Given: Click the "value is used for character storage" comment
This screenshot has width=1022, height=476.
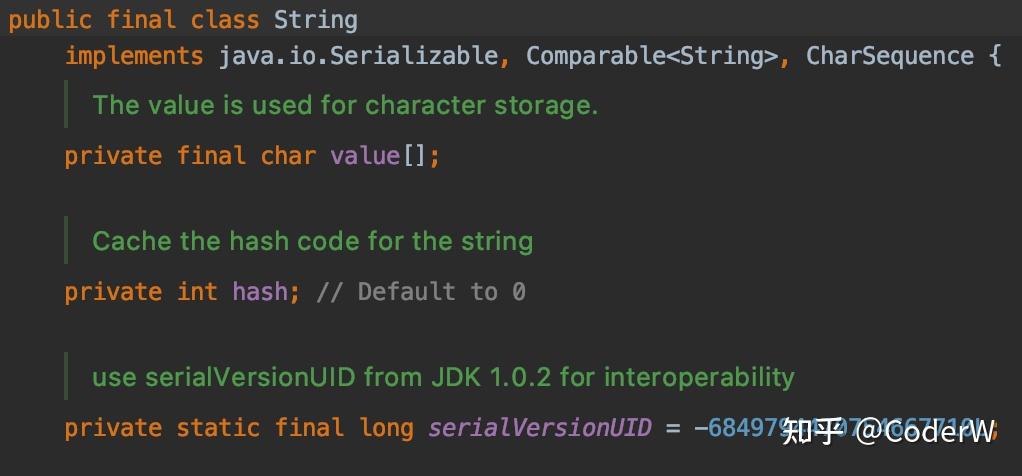Looking at the screenshot, I should 345,105.
